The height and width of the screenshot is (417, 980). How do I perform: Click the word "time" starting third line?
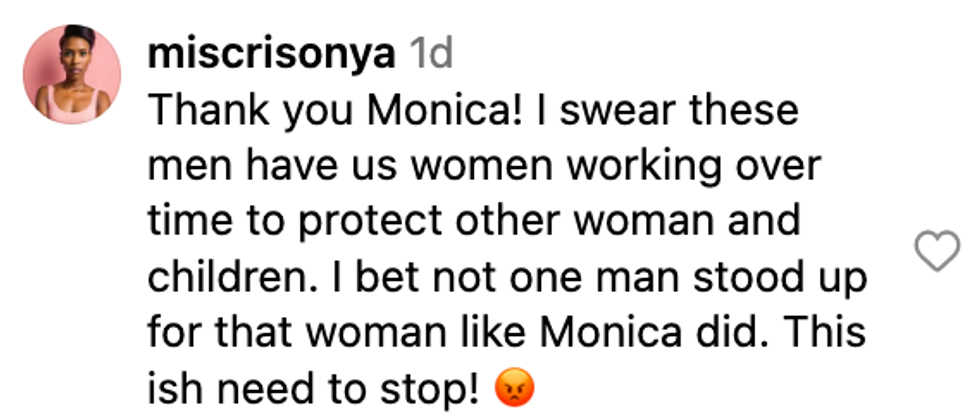tap(182, 220)
